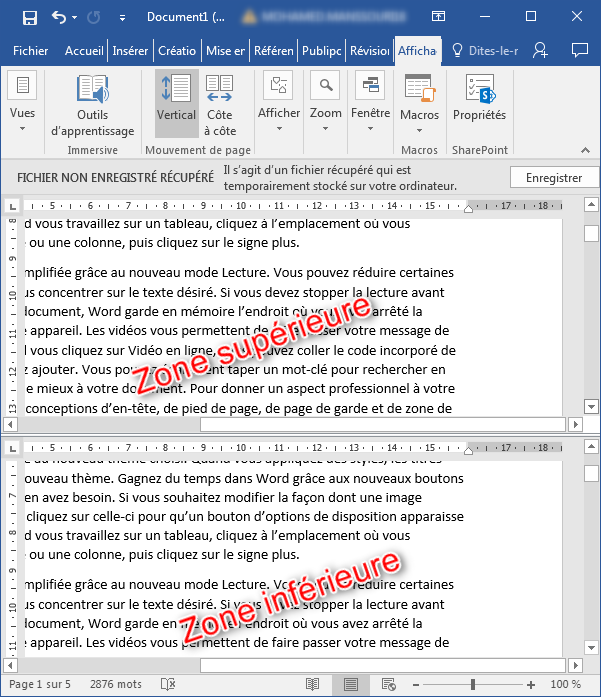Click the proofing errors book icon
The height and width of the screenshot is (697, 601).
pos(168,684)
